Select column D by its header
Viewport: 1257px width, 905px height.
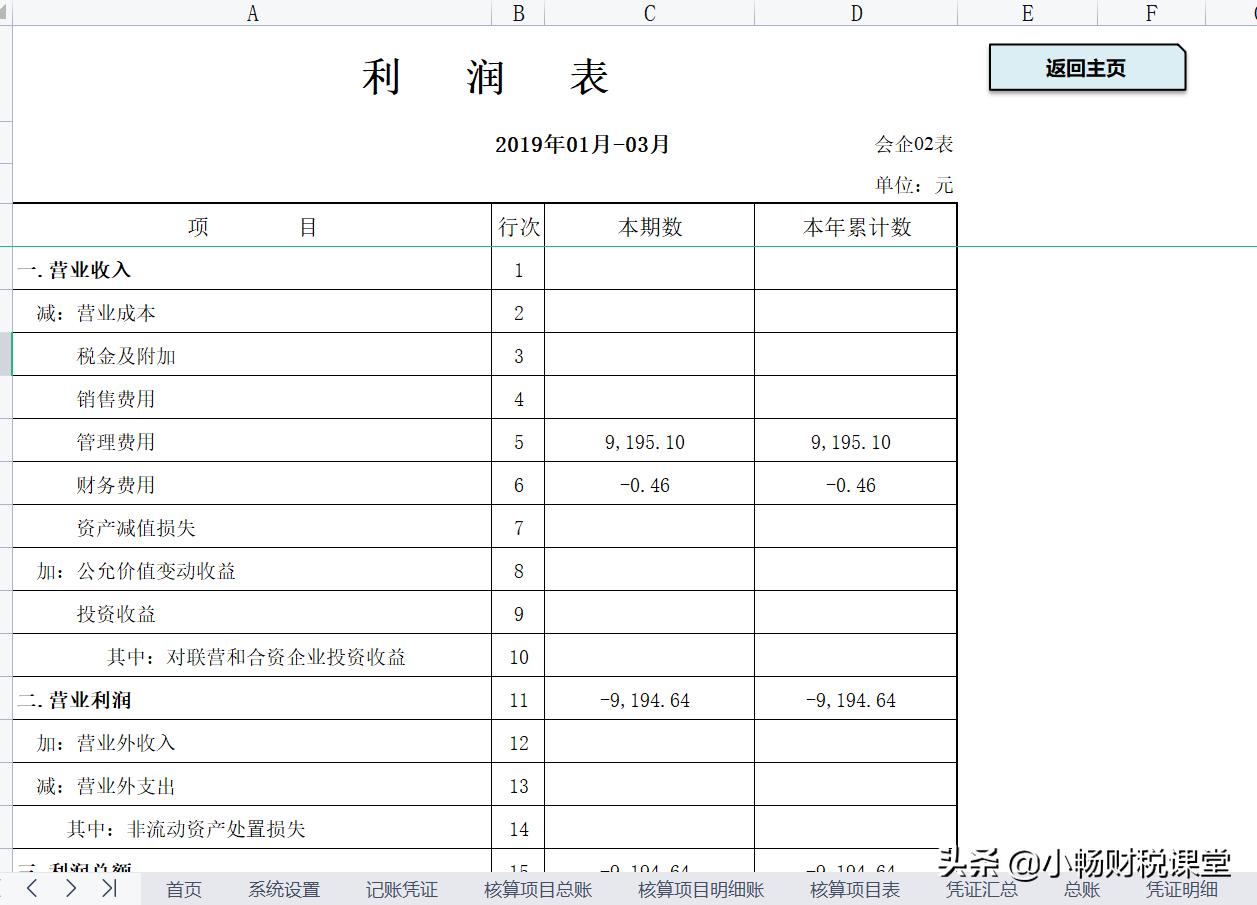[855, 13]
